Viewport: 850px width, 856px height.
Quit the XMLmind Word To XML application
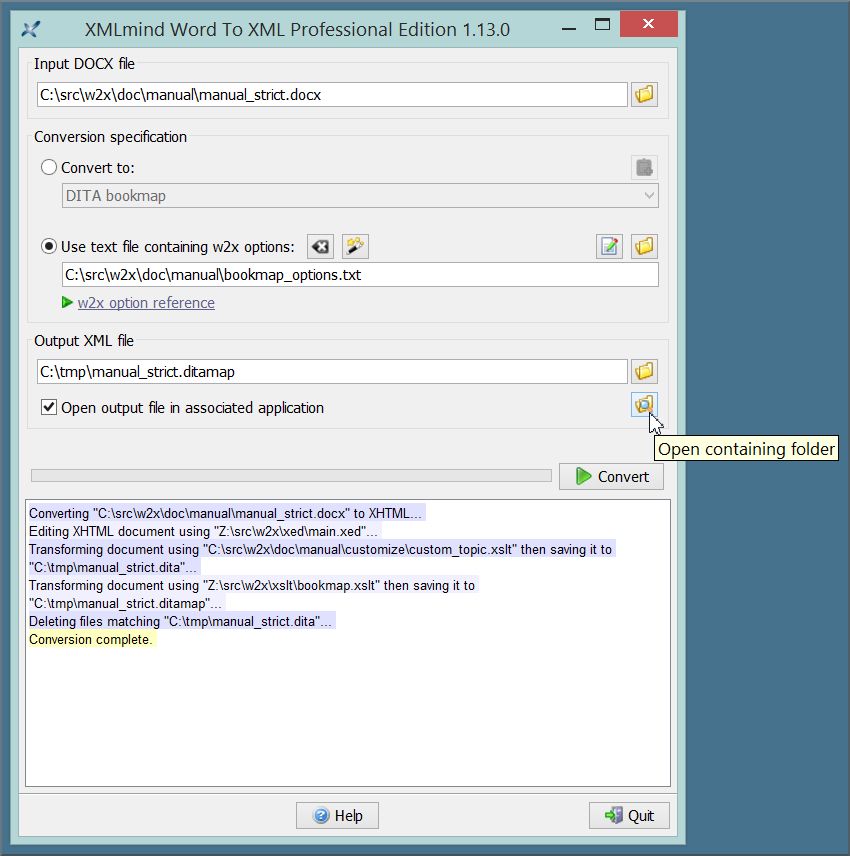point(629,816)
